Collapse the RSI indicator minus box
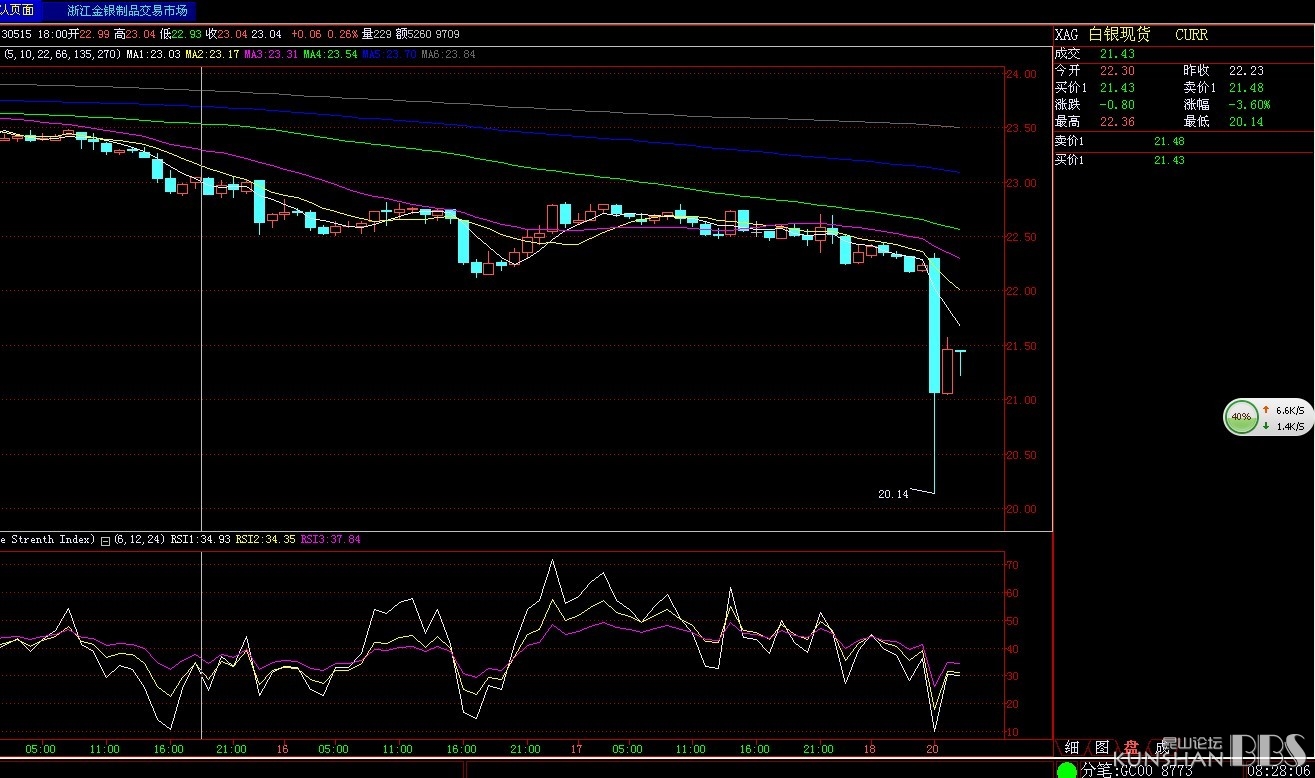Viewport: 1315px width, 778px height. click(105, 540)
